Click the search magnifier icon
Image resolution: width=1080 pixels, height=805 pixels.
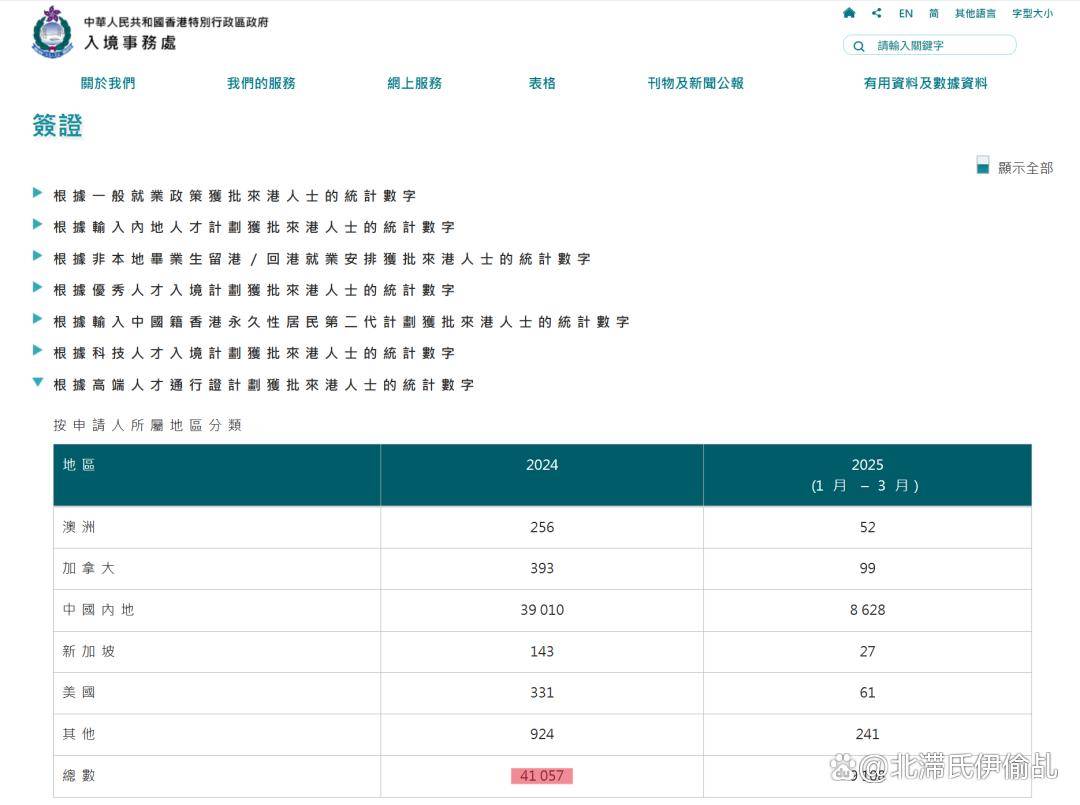(x=859, y=46)
